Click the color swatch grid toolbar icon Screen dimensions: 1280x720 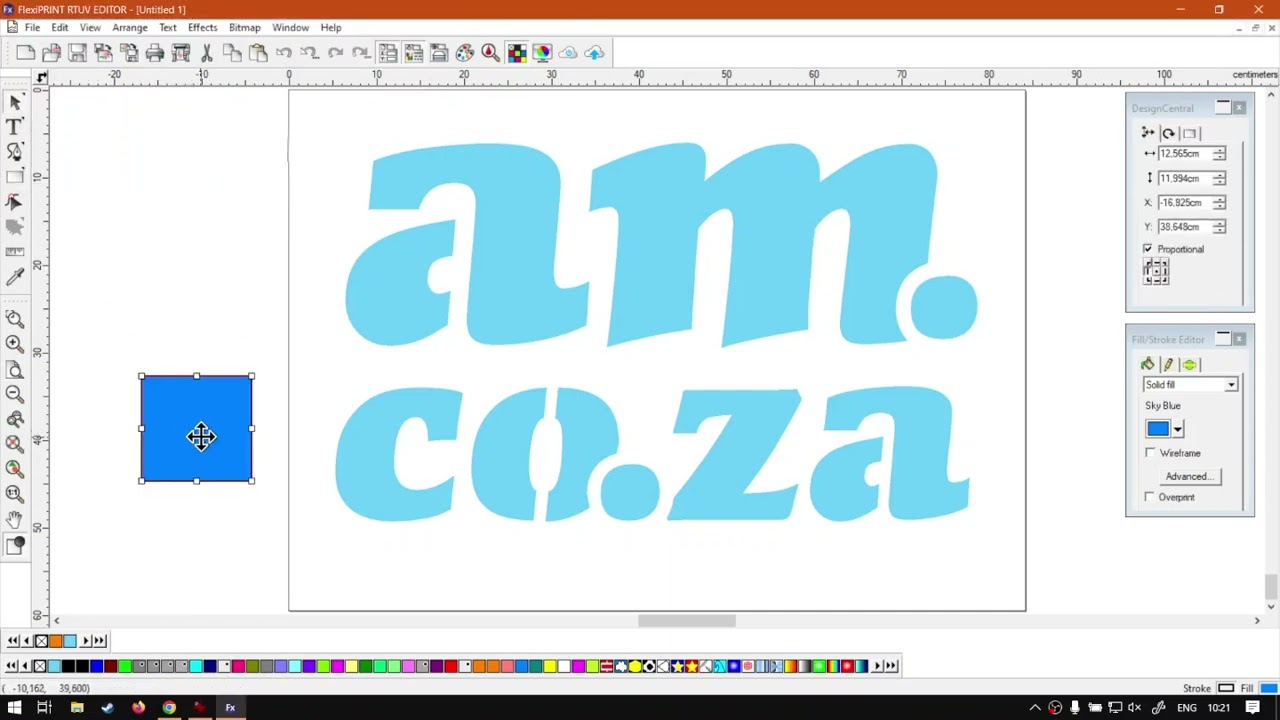point(517,53)
